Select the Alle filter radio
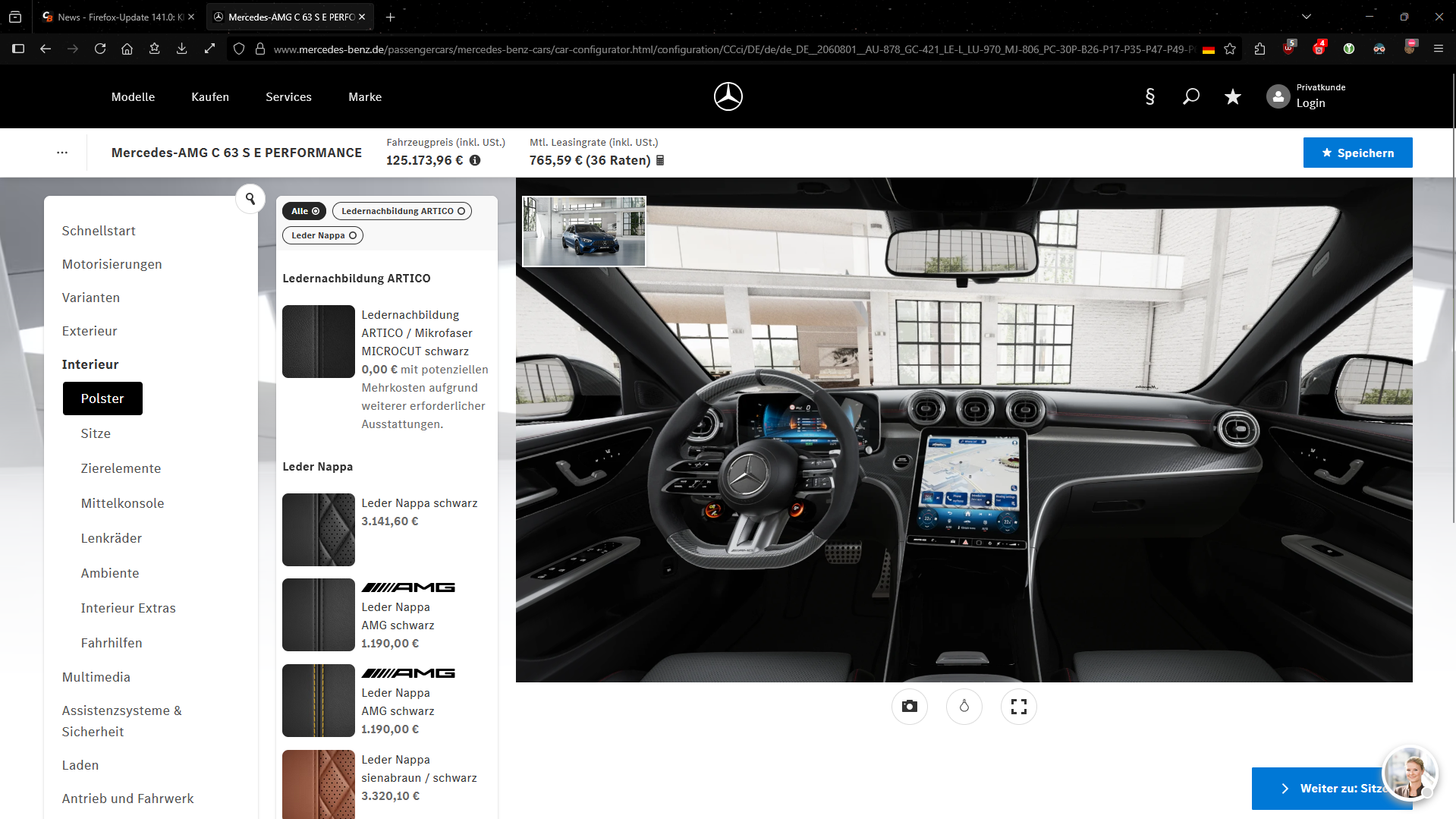The width and height of the screenshot is (1456, 819). tap(305, 211)
